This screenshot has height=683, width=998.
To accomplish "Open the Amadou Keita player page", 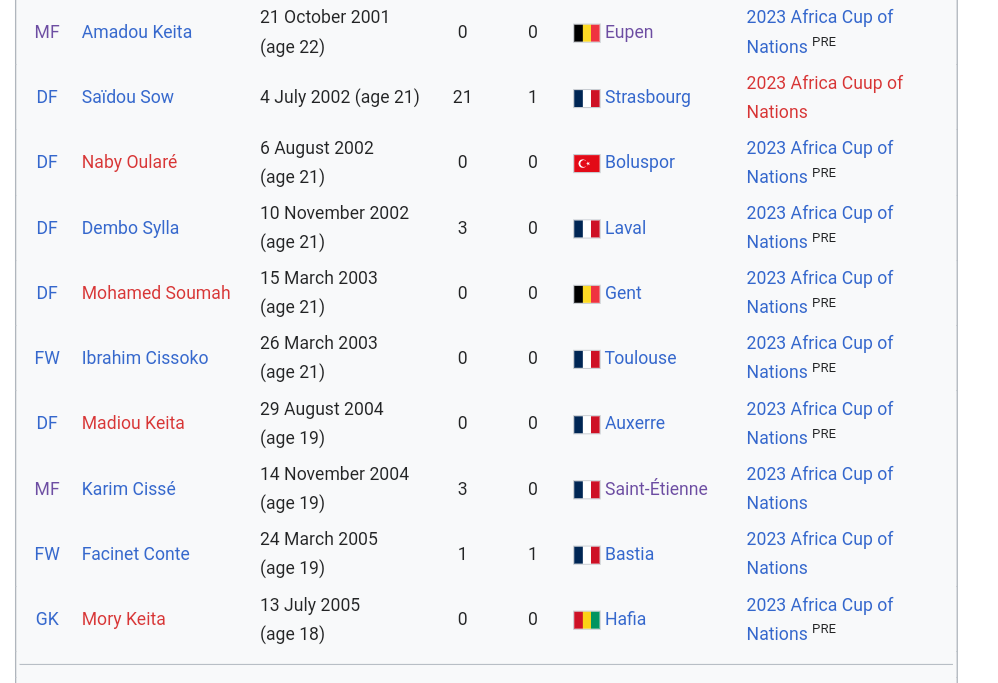I will click(x=137, y=32).
